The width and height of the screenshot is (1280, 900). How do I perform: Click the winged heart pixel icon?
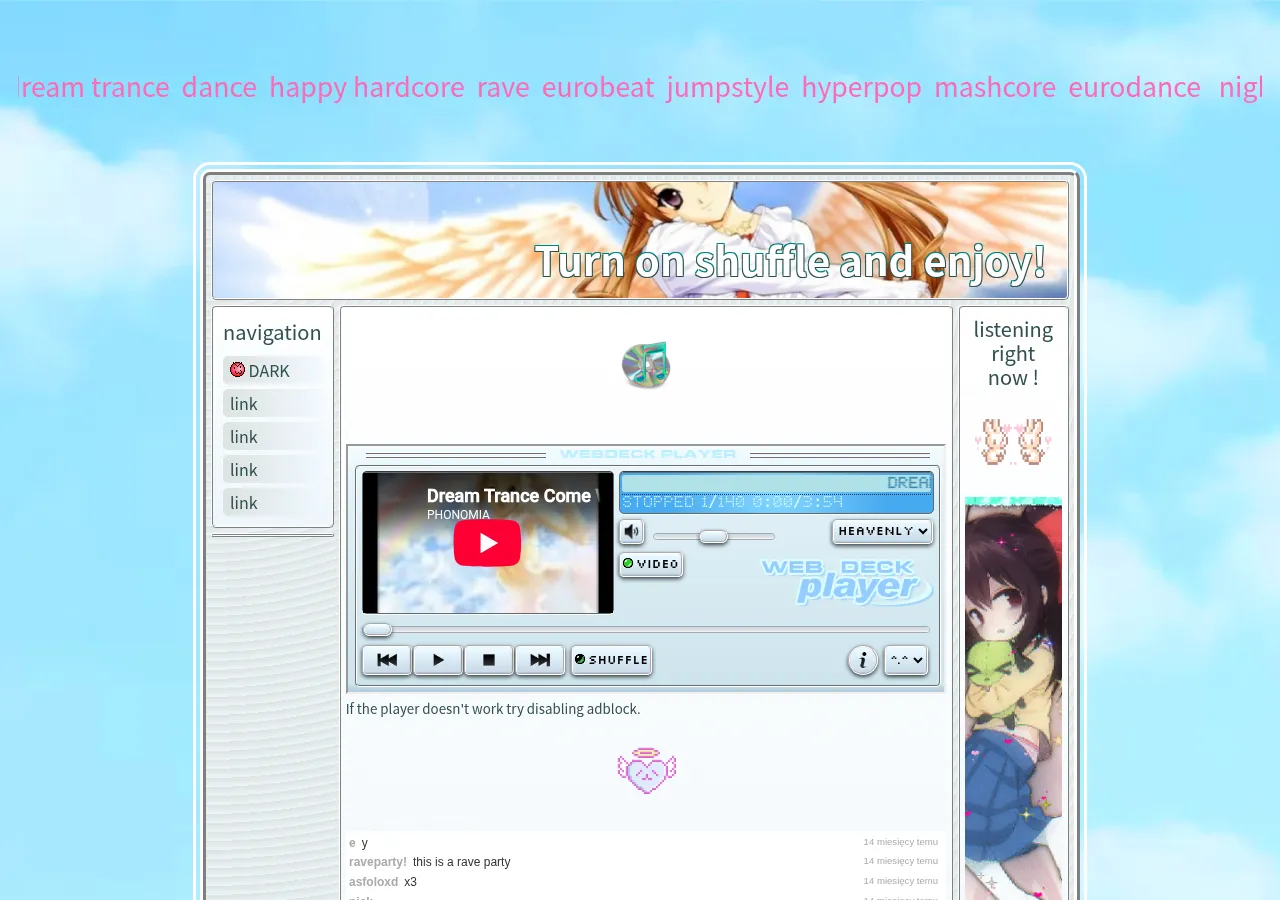[647, 771]
